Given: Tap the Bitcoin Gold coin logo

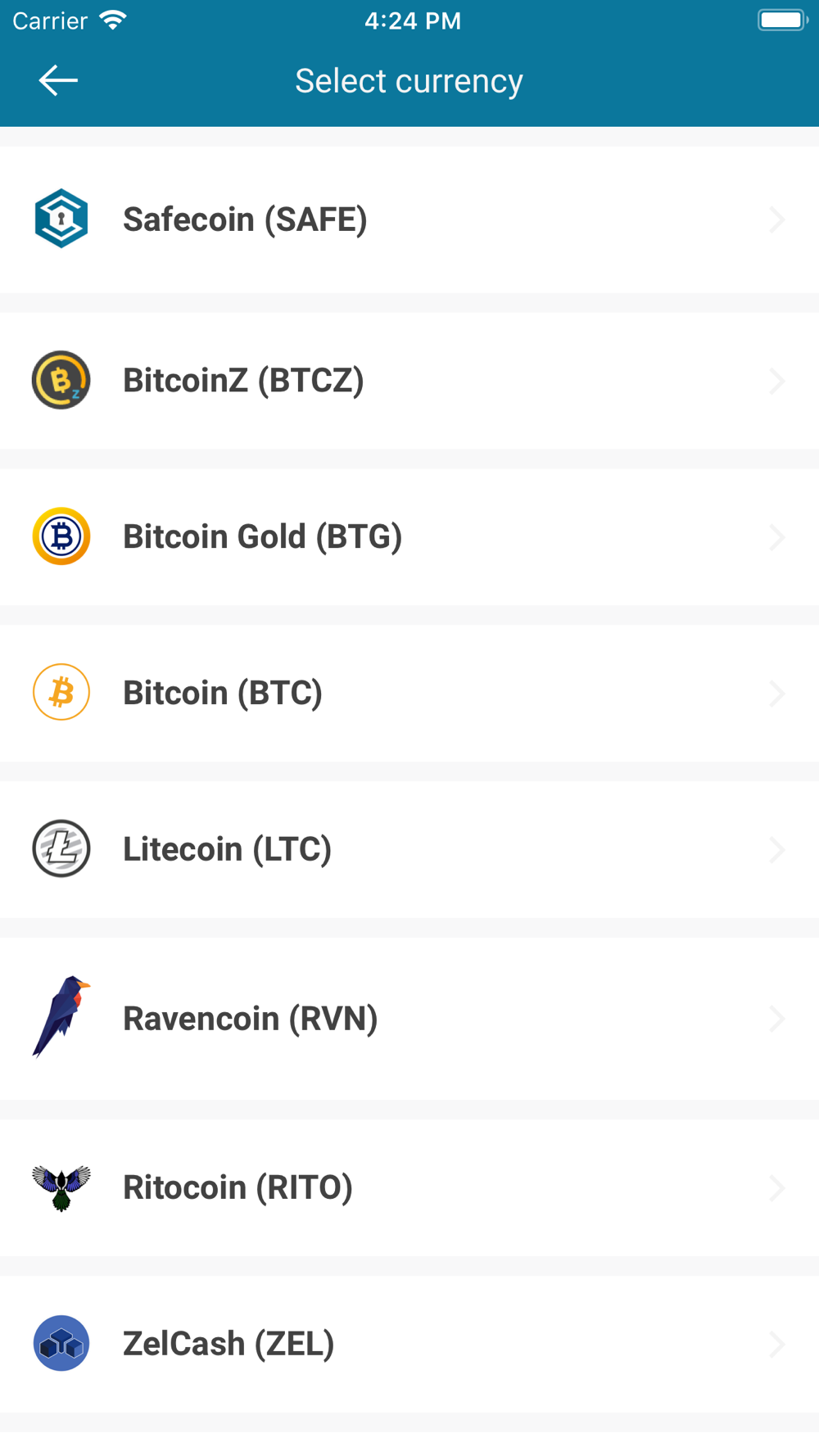Looking at the screenshot, I should (x=61, y=536).
